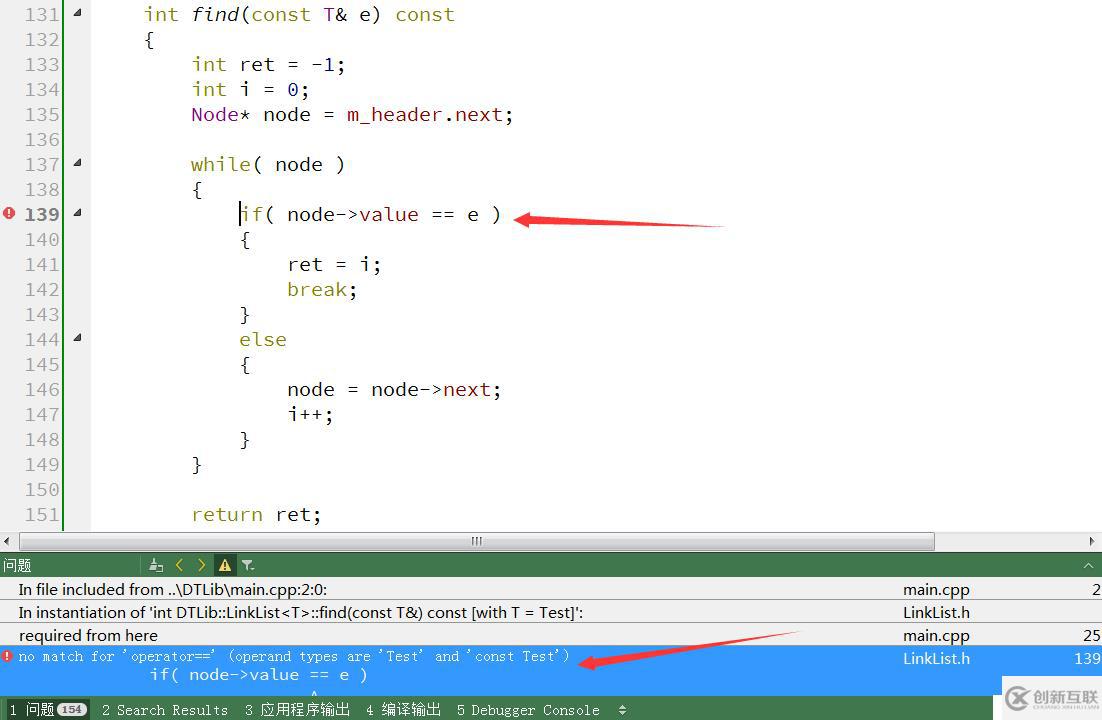Click the 154 issue count badge
The width and height of the screenshot is (1102, 720).
tap(72, 709)
